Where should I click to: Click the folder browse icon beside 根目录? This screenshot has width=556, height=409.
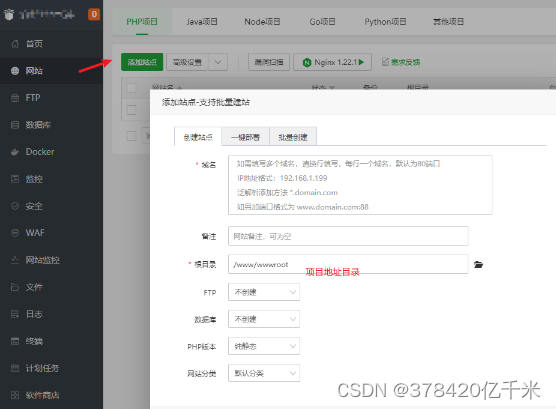click(x=478, y=265)
